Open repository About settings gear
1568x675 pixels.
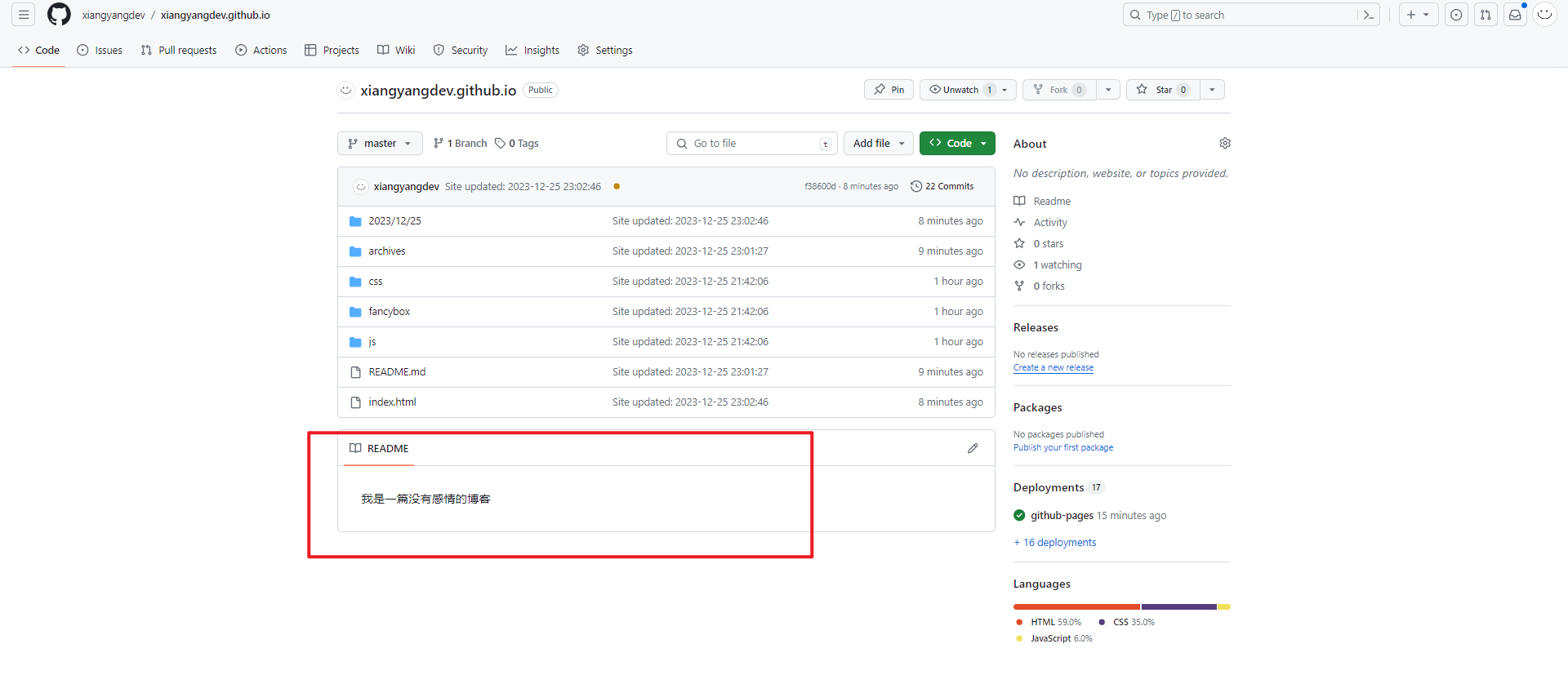point(1224,143)
